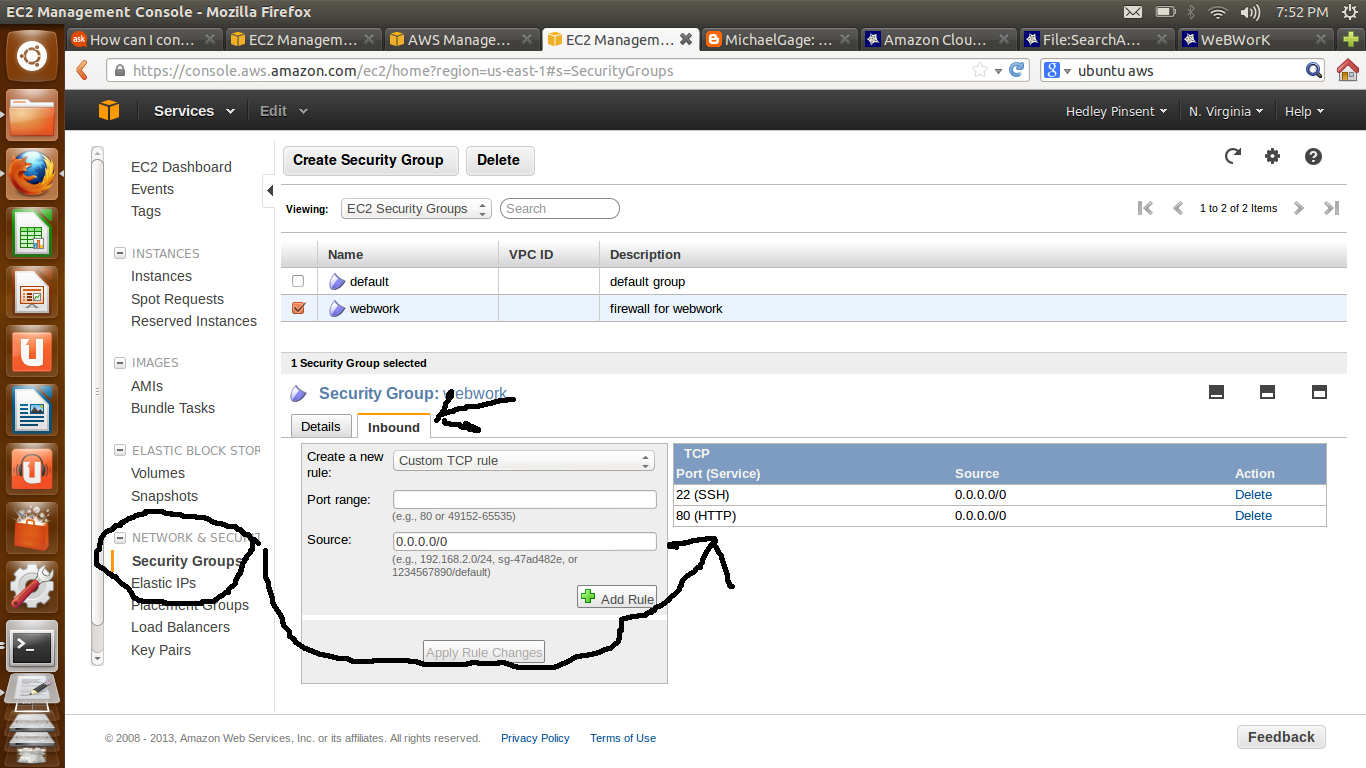Collapse the left navigation pane arrow

(269, 190)
